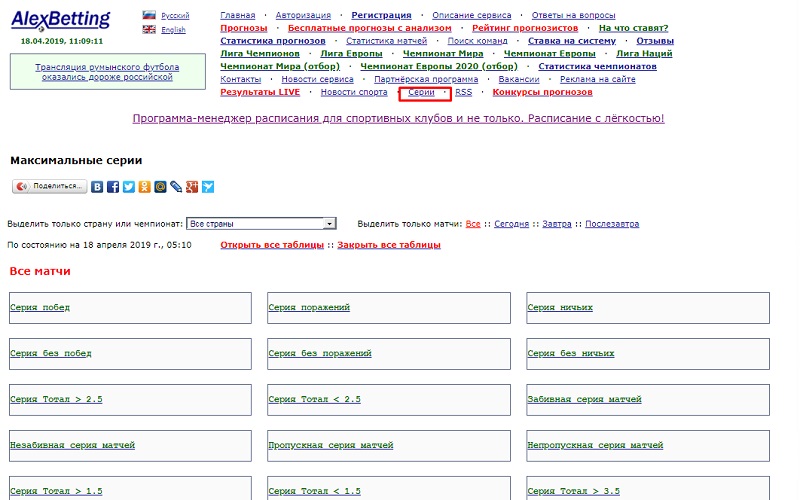This screenshot has height=500, width=800.
Task: Click the British flag icon
Action: pos(149,30)
